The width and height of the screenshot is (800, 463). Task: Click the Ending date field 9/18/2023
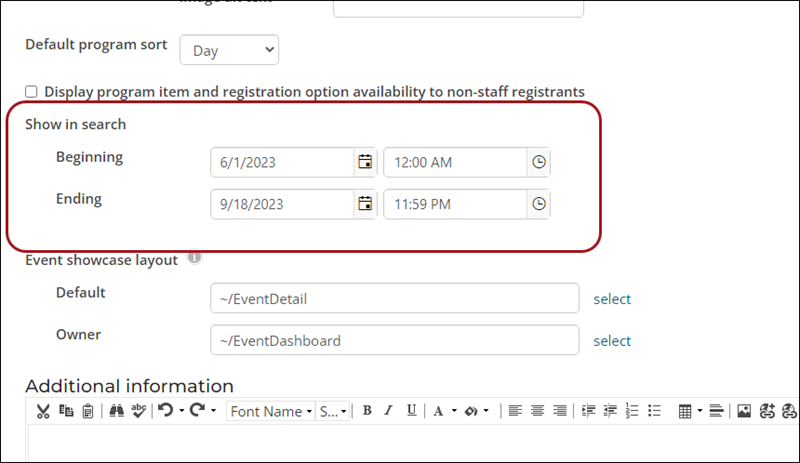coord(282,204)
